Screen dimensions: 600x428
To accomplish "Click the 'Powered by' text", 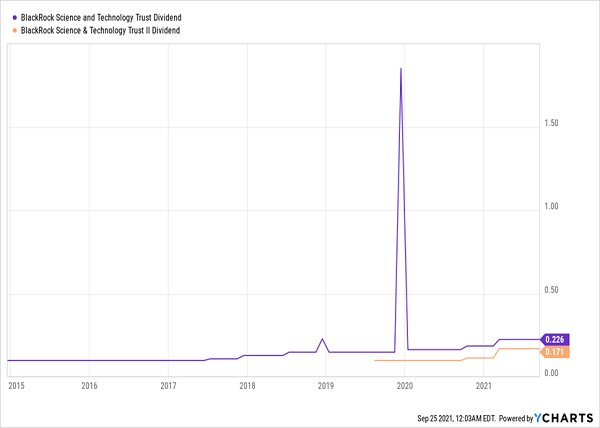I will point(516,418).
